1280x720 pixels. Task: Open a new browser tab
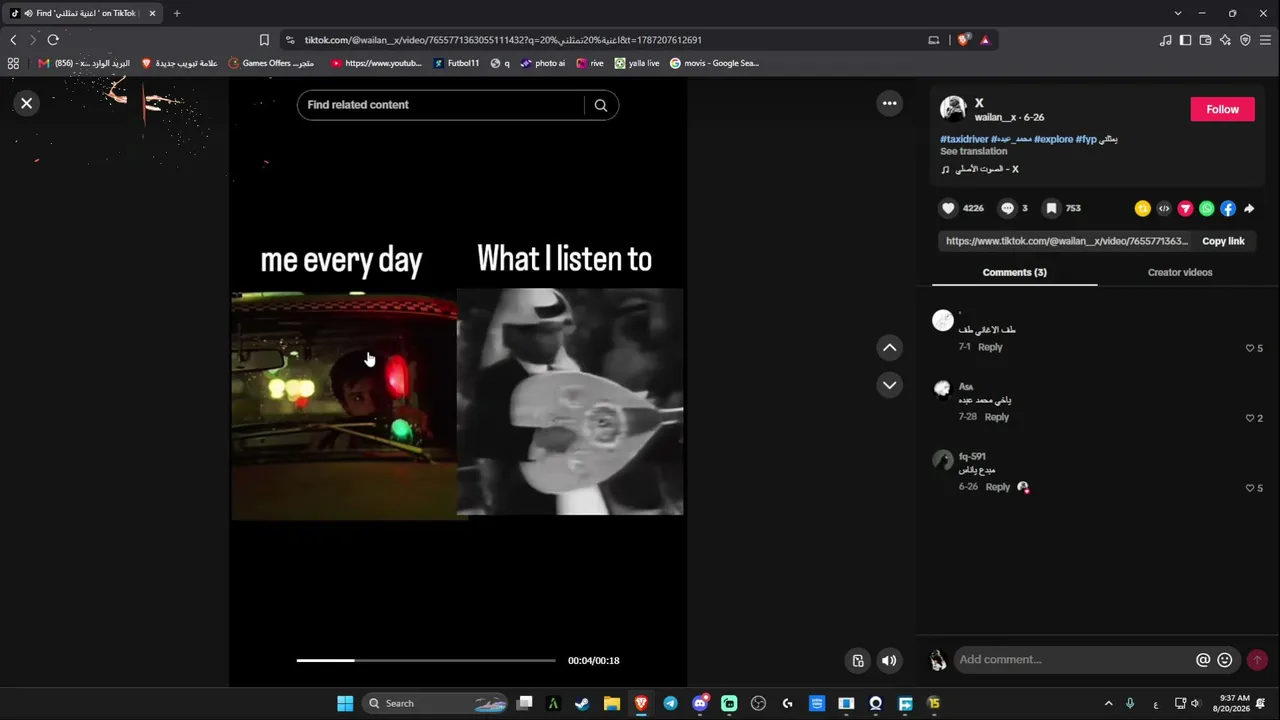[177, 13]
